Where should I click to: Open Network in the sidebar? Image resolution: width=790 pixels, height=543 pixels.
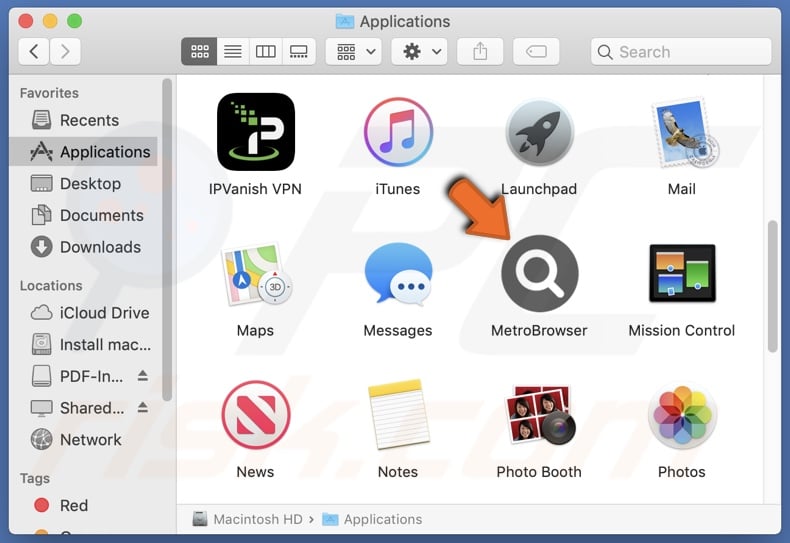pos(84,440)
